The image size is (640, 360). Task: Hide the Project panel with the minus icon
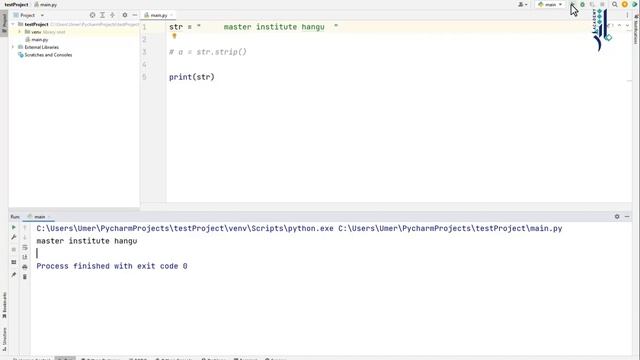click(x=135, y=15)
